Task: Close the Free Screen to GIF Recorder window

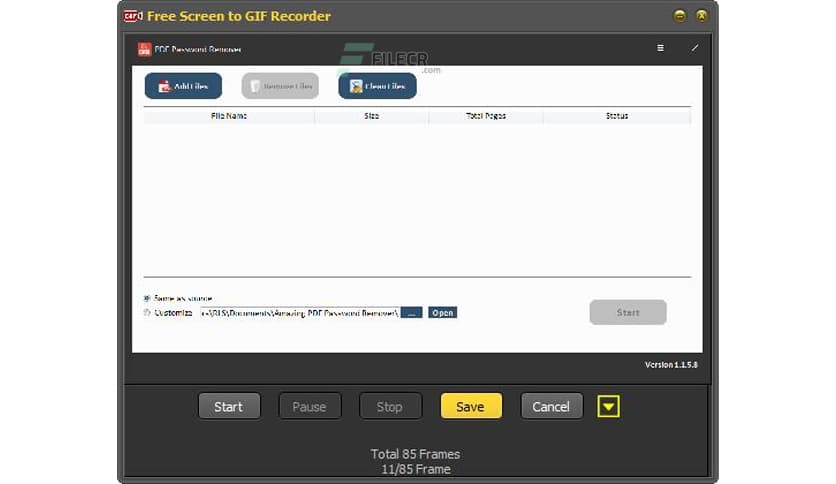Action: [x=702, y=15]
